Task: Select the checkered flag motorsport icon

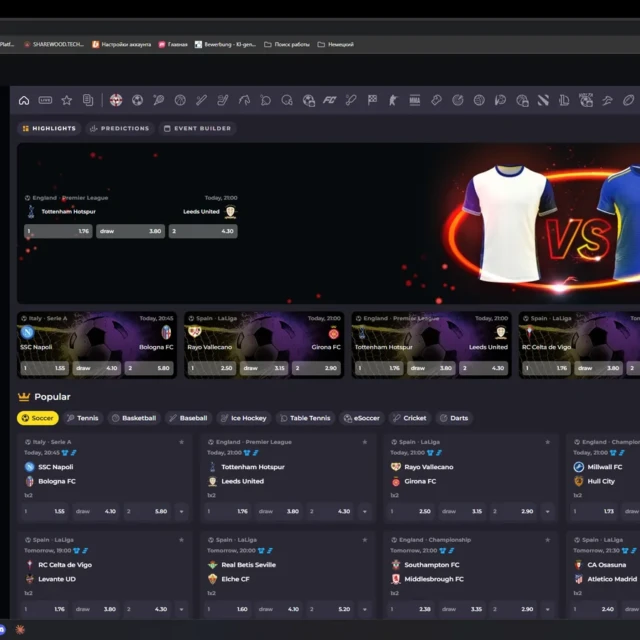Action: click(x=372, y=100)
